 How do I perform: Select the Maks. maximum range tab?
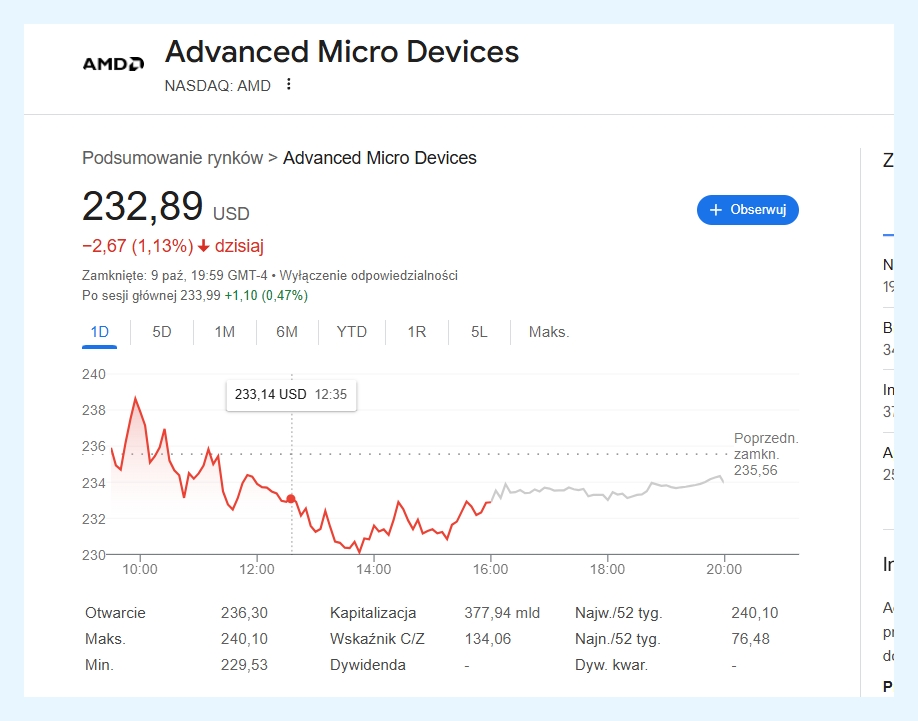tap(549, 332)
